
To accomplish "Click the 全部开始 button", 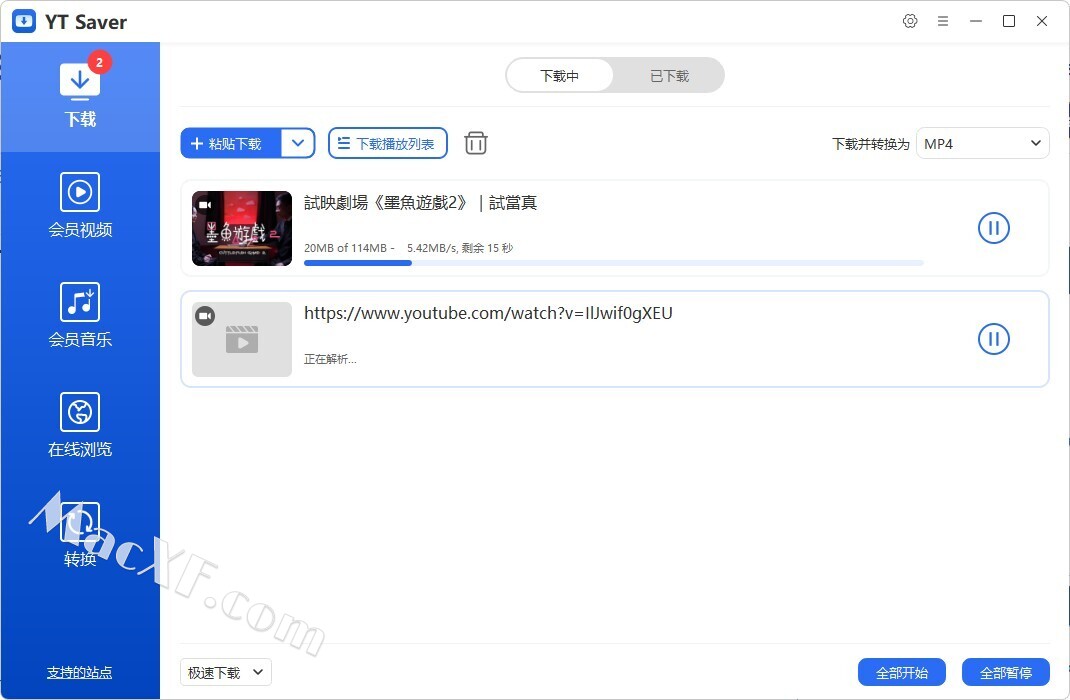I will (901, 673).
